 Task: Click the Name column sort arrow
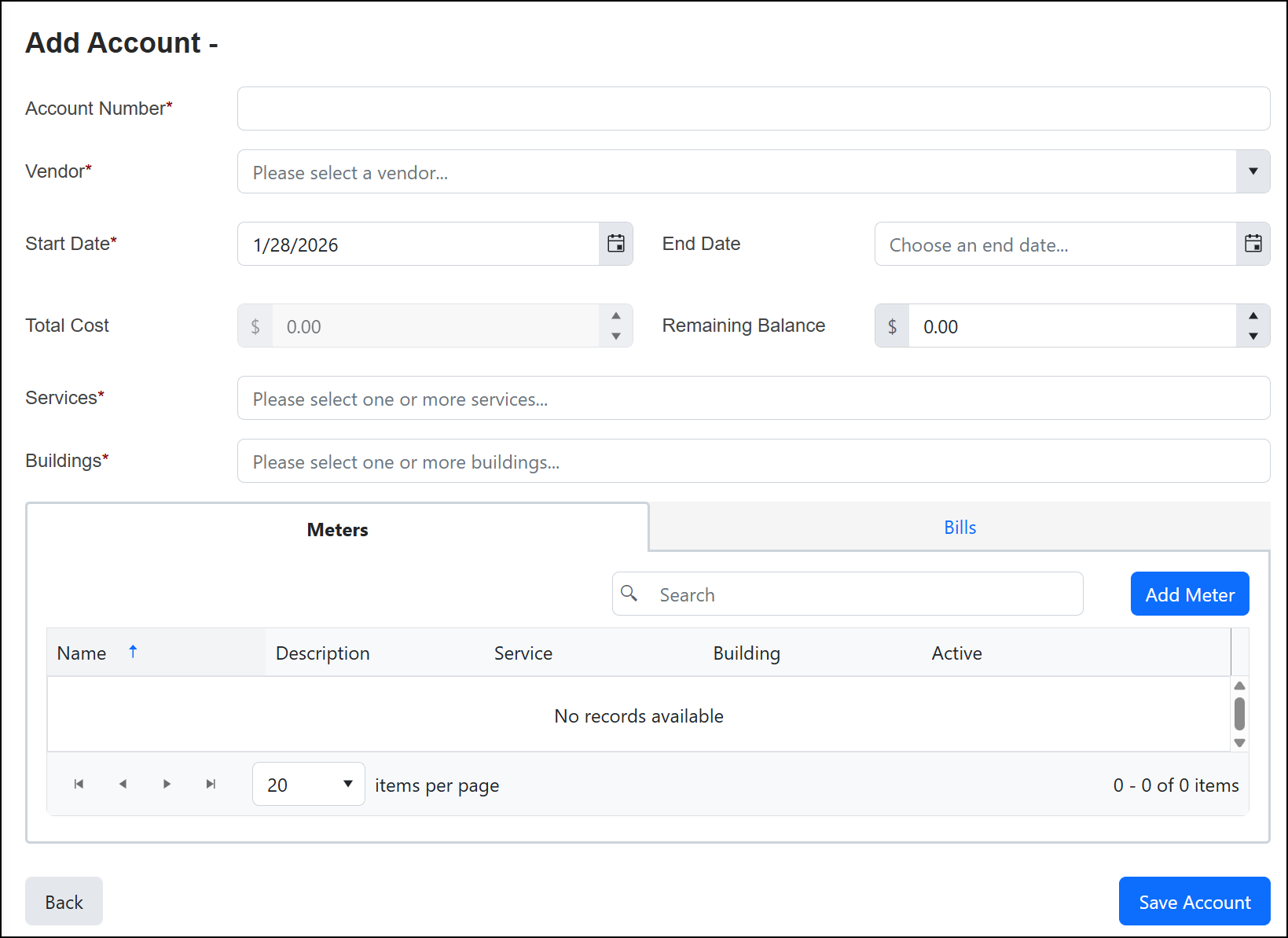point(133,652)
